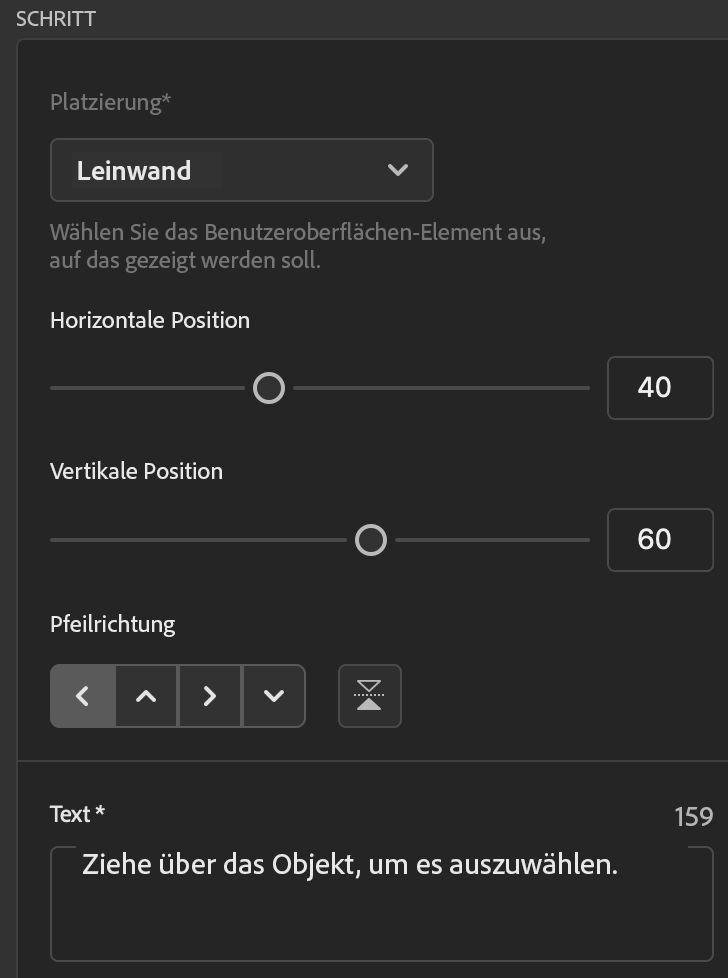Viewport: 728px width, 978px height.
Task: Click the Text * field label
Action: [x=78, y=815]
